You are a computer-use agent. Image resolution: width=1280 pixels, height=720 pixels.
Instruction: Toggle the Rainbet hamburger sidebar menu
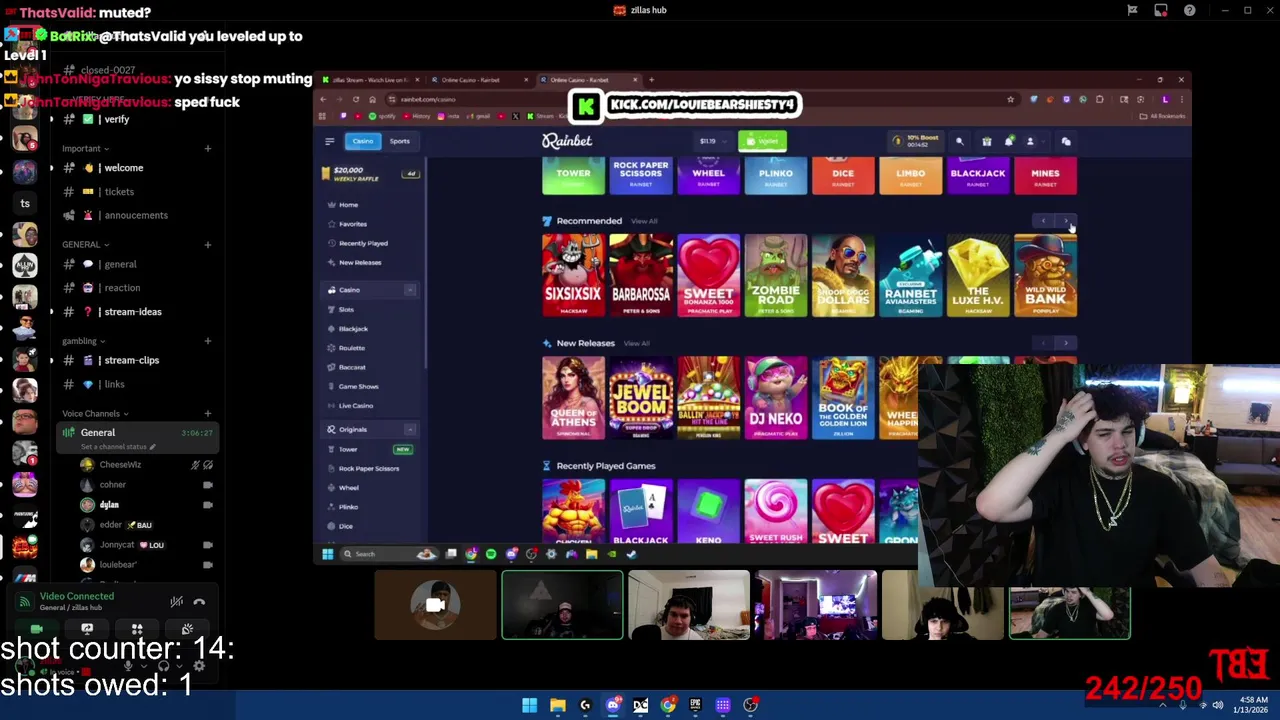tap(329, 141)
